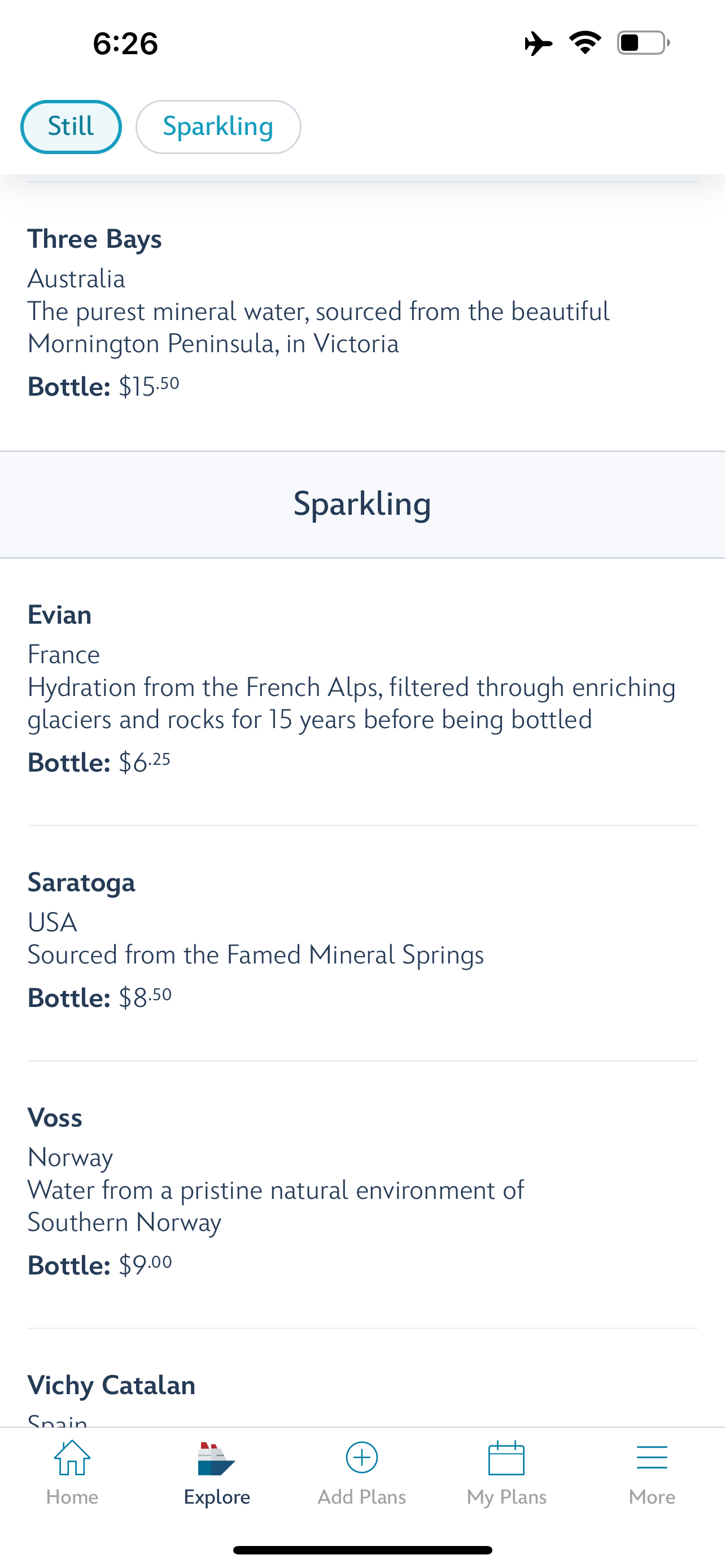Tap the Wi-Fi status icon

pos(585,43)
